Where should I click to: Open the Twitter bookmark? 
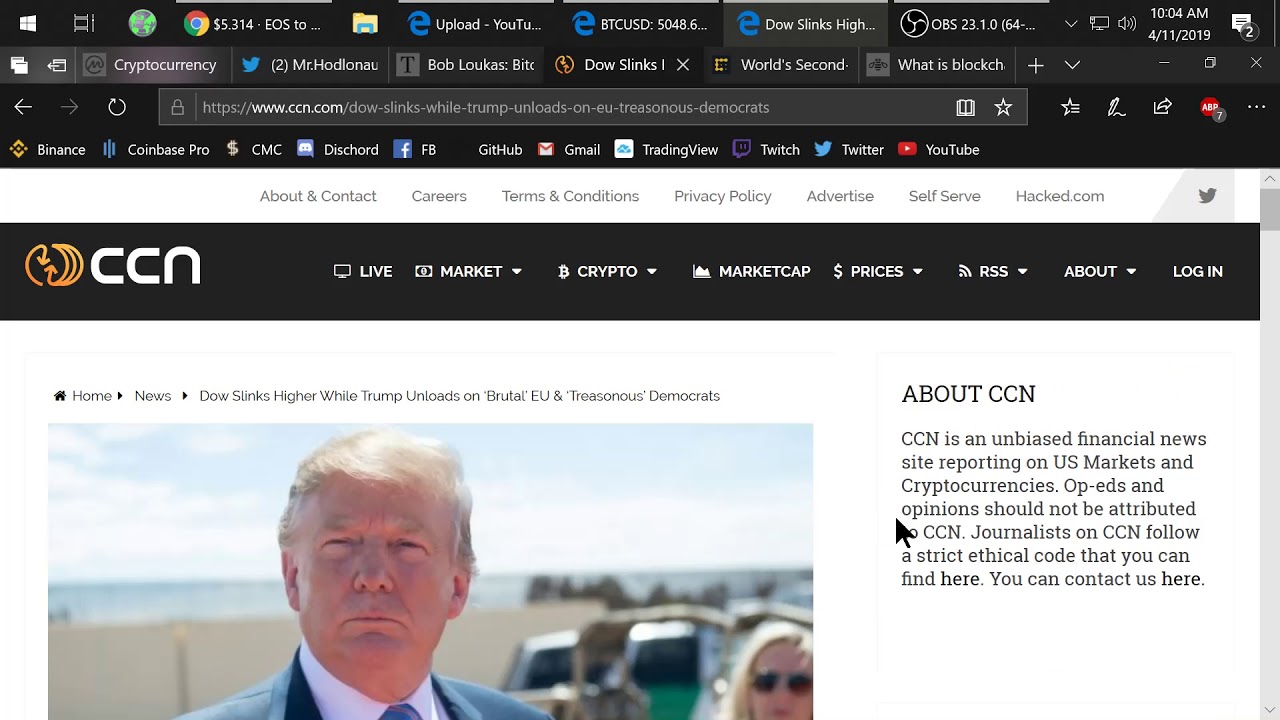[x=849, y=149]
